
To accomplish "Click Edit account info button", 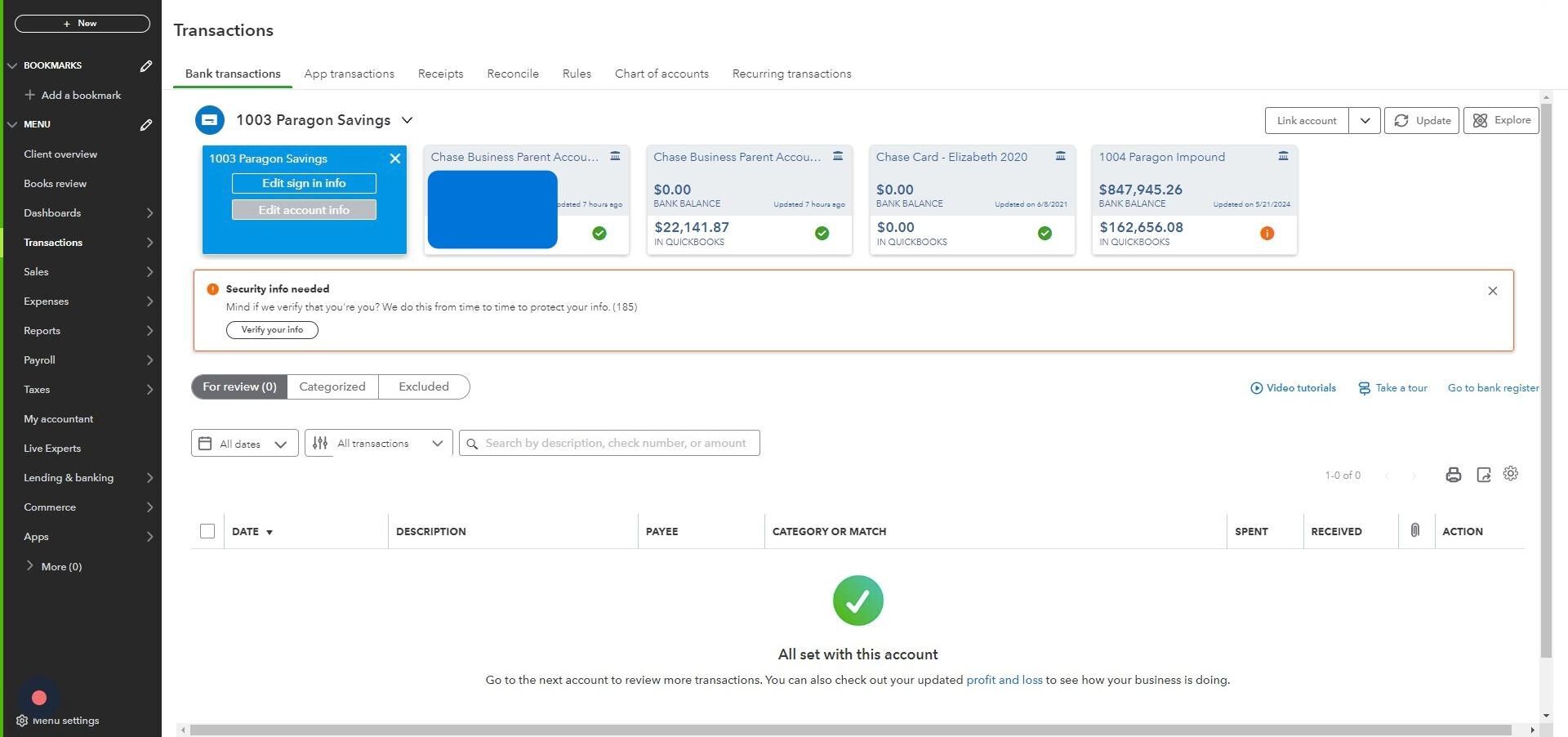I will 304,210.
